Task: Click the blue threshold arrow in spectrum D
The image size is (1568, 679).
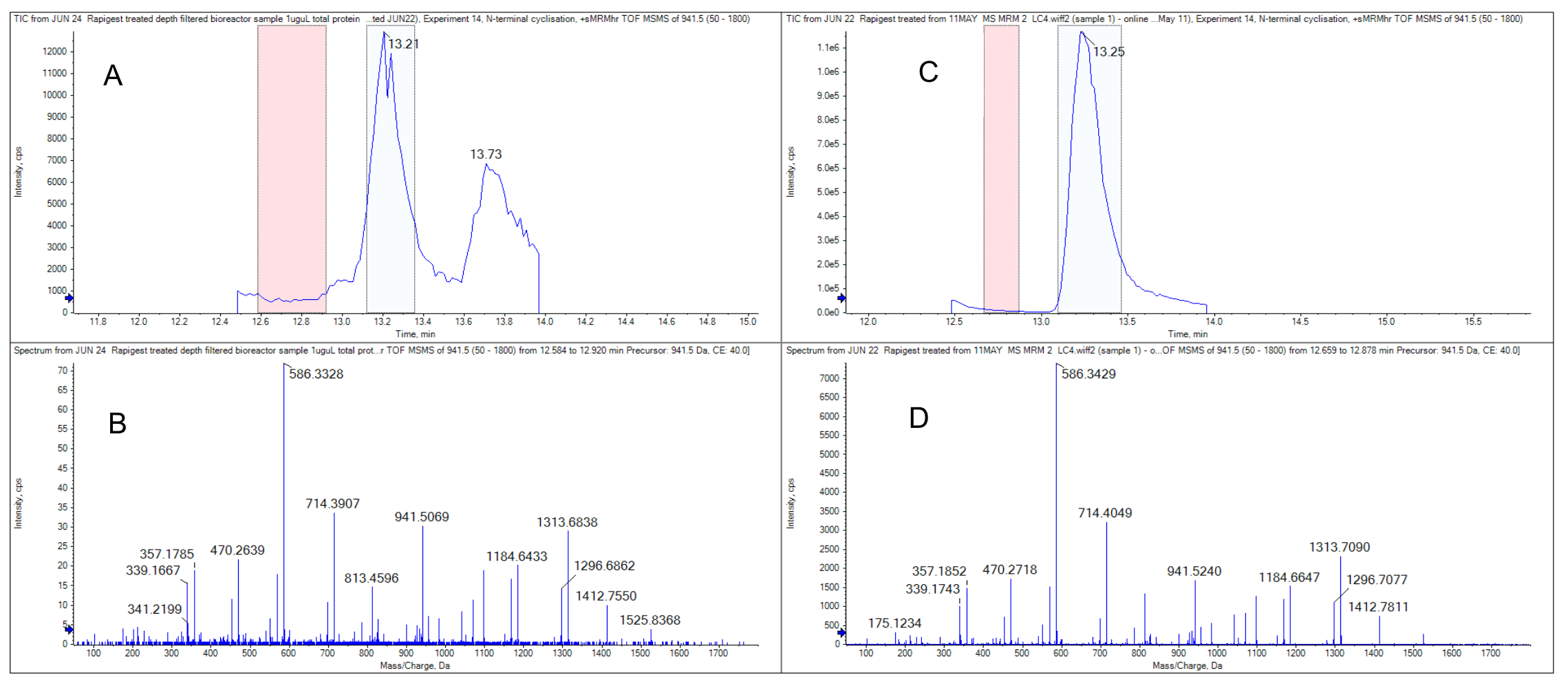Action: (841, 632)
